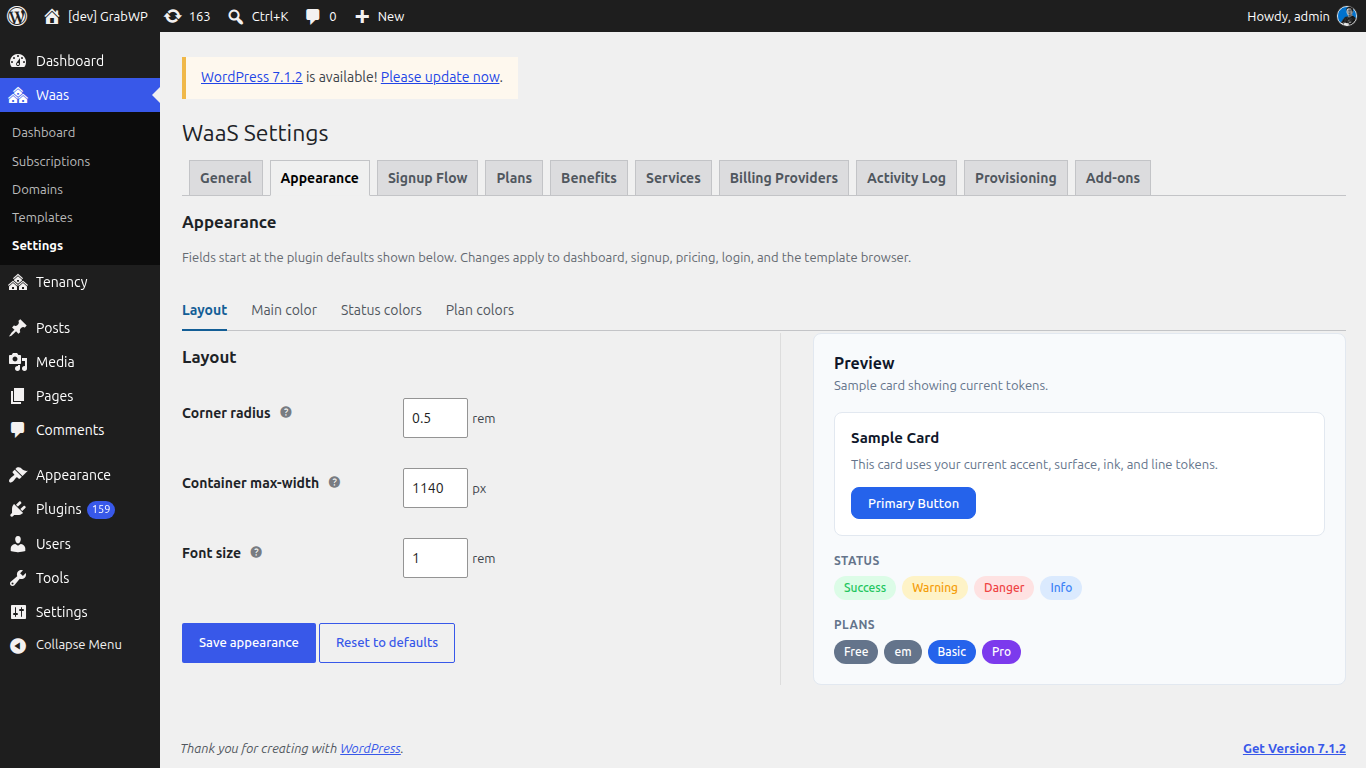Focus the Corner radius input field
Screen dimensions: 1366x768
click(435, 418)
